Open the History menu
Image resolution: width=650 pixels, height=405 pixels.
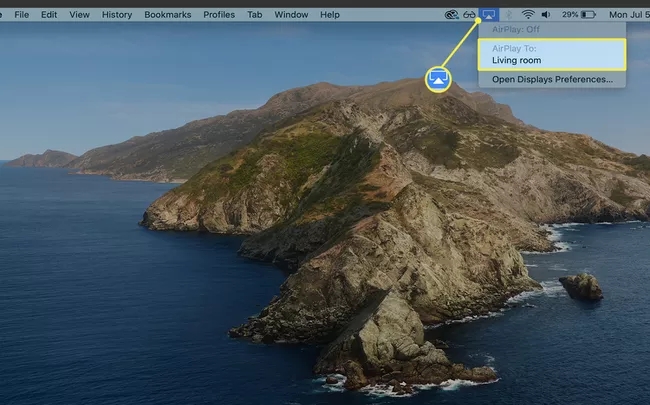117,15
